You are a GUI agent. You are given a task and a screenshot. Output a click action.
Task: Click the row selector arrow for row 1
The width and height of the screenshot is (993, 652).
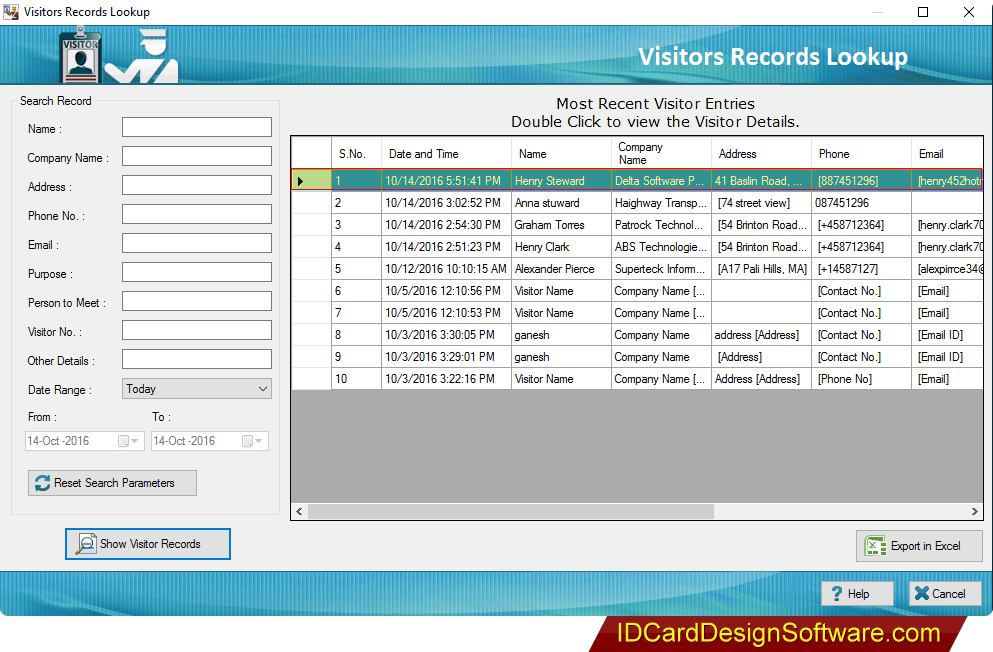tap(300, 181)
